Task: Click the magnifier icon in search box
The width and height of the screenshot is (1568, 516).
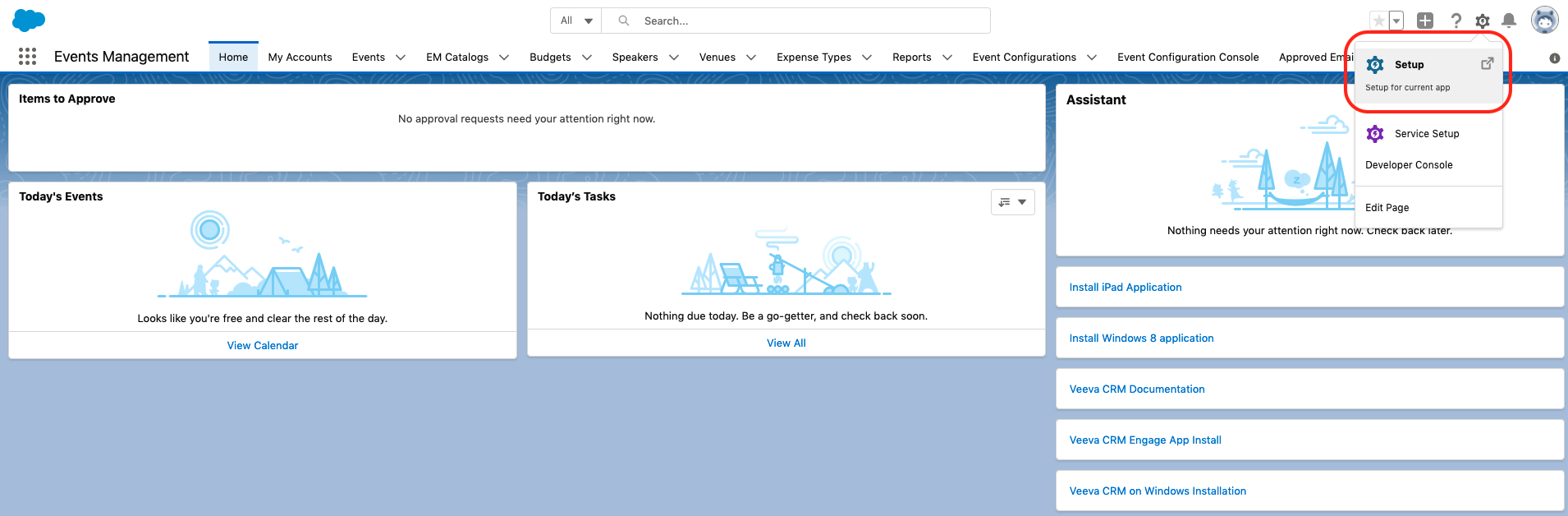Action: coord(624,21)
